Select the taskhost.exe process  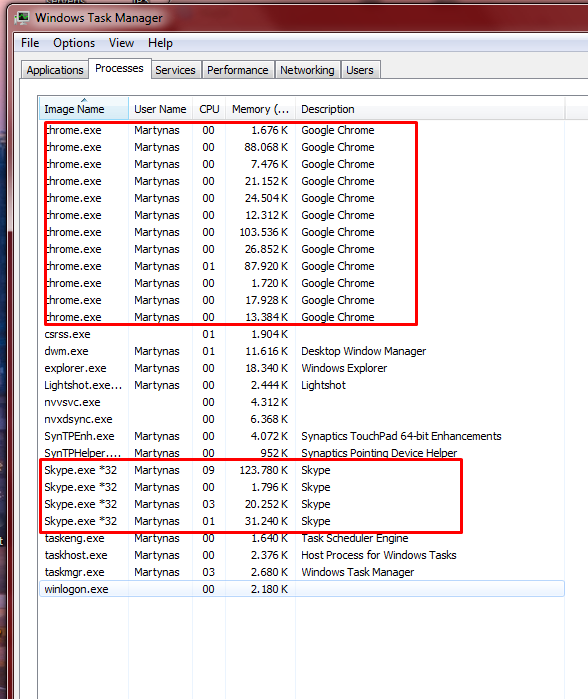click(x=302, y=555)
